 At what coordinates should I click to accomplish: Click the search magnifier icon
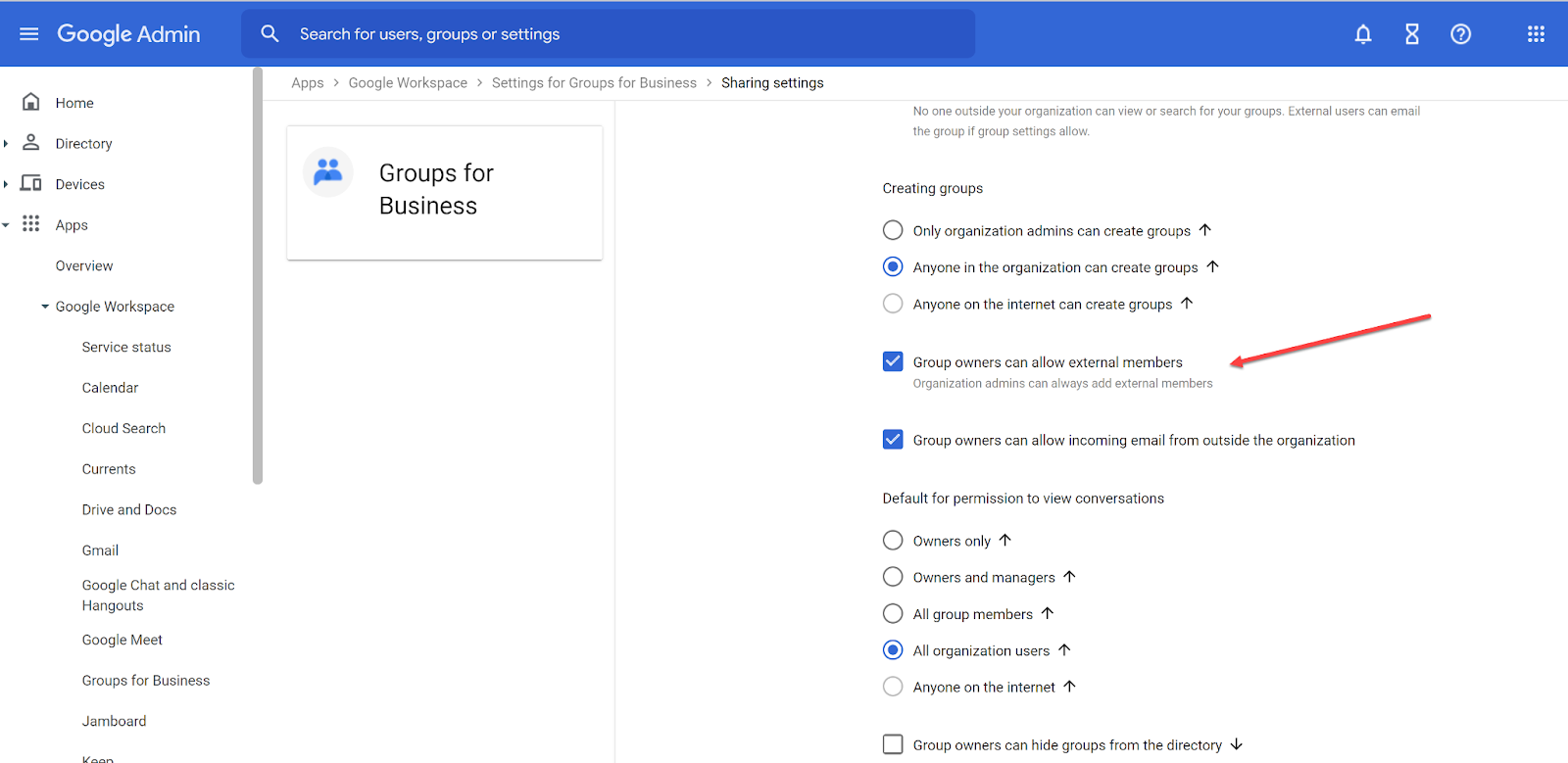coord(270,34)
